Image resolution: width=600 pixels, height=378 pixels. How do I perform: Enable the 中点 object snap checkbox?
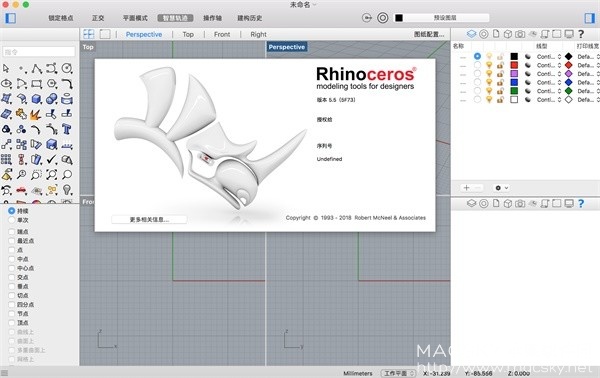click(x=12, y=259)
